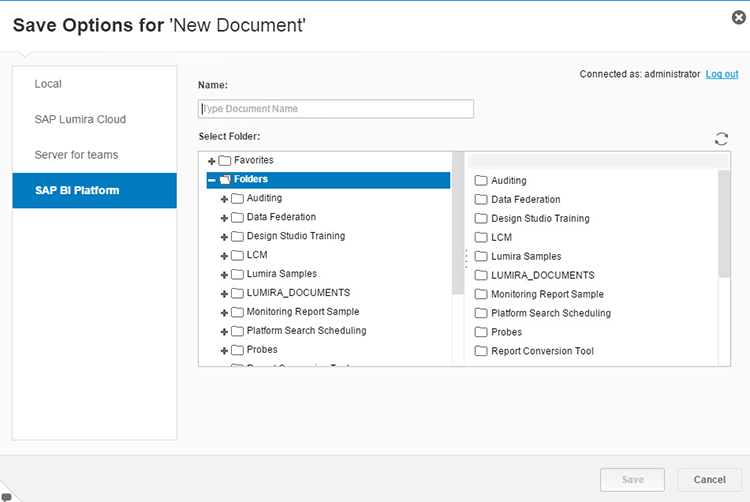Screen dimensions: 750x502
Task: Click the LUMIRA_DOCUMENTS folder icon in right pane
Action: pyautogui.click(x=481, y=275)
